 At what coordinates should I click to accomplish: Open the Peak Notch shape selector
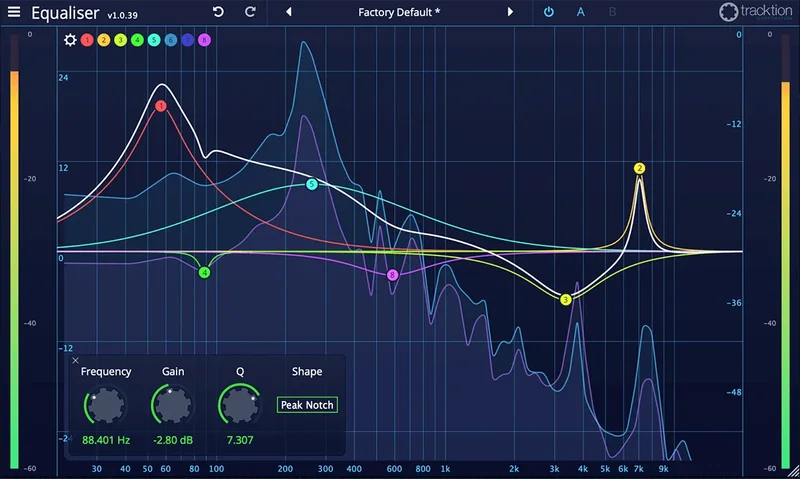point(307,405)
